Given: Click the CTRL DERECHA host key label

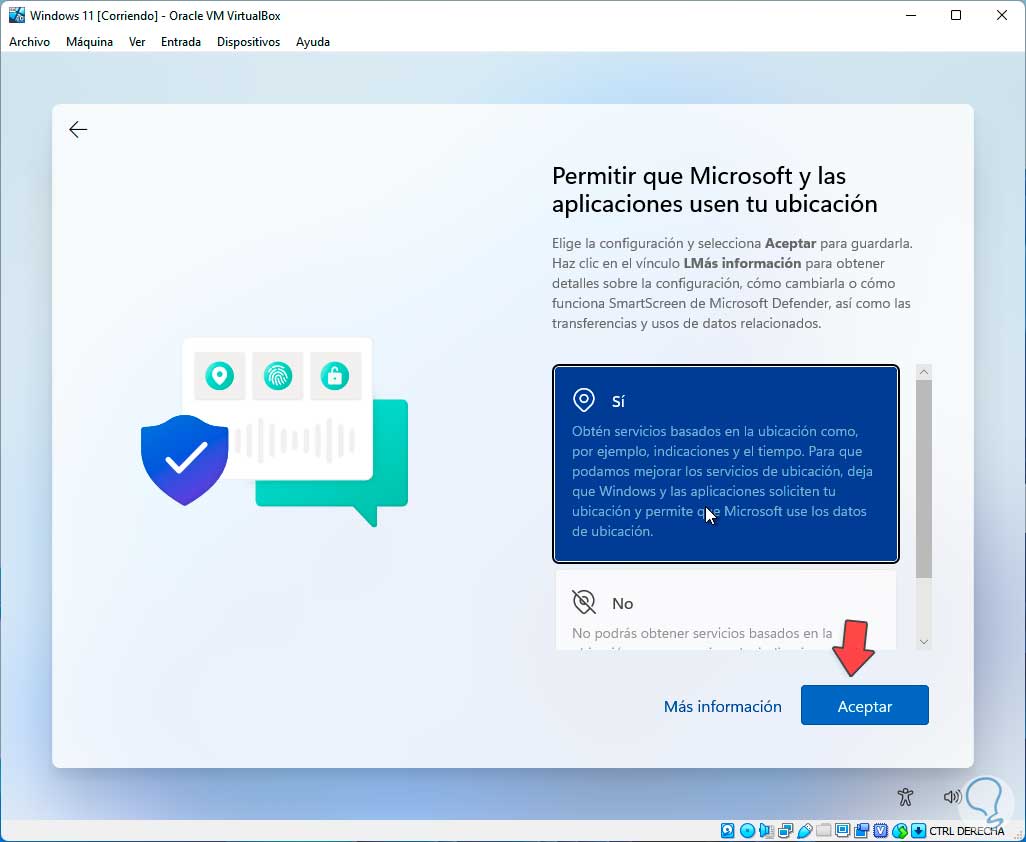Looking at the screenshot, I should point(966,831).
